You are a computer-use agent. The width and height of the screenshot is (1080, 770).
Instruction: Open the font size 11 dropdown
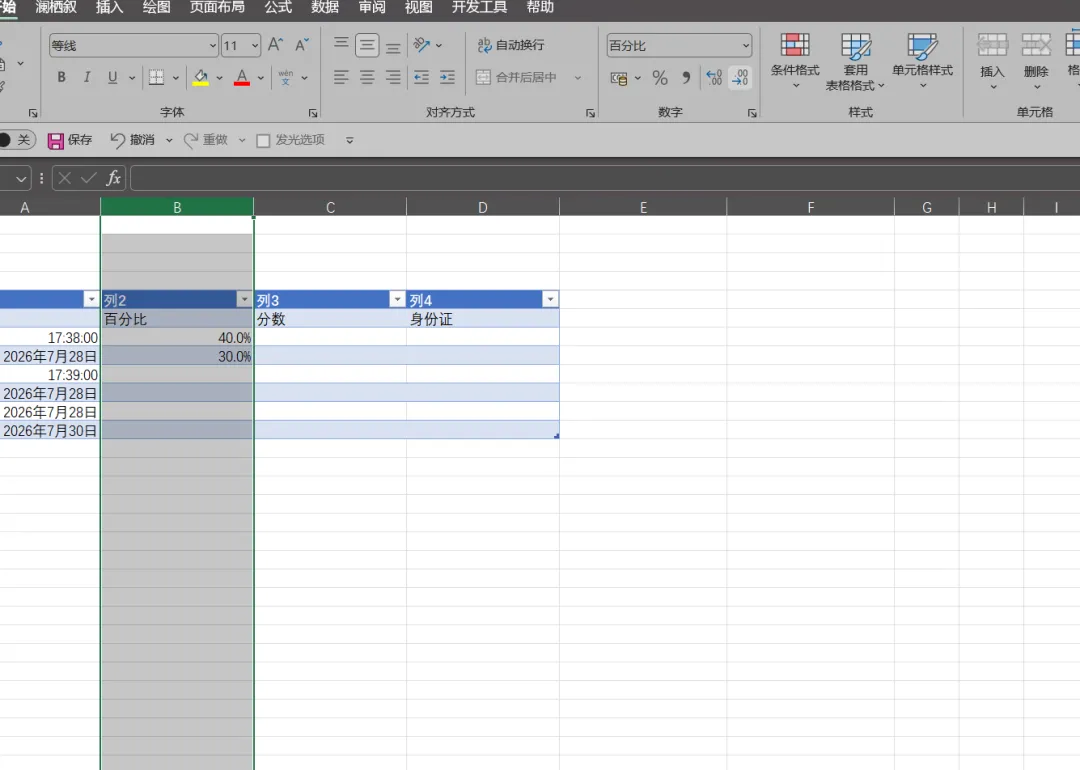click(x=255, y=45)
